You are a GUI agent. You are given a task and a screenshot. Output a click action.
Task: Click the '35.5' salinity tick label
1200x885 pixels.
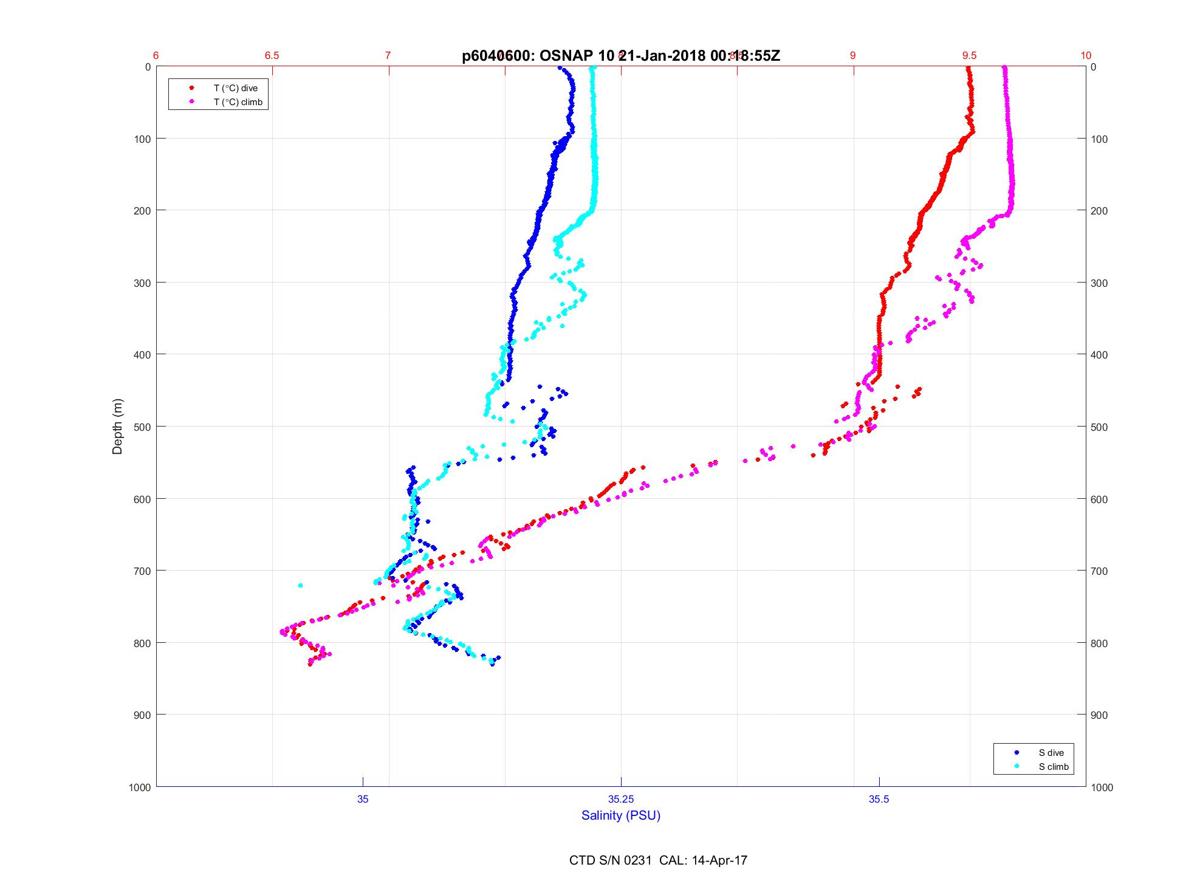pyautogui.click(x=879, y=799)
